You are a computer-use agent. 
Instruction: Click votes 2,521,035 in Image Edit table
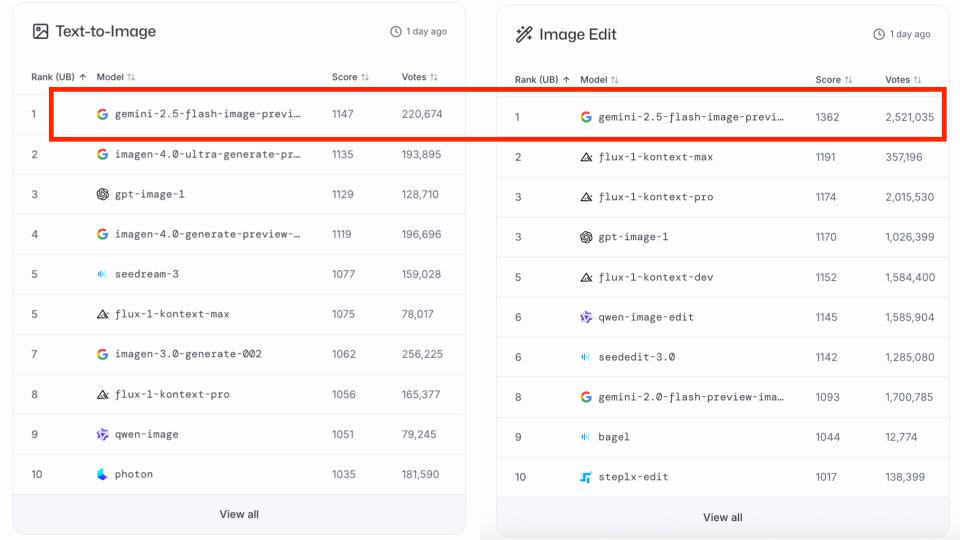(x=910, y=117)
